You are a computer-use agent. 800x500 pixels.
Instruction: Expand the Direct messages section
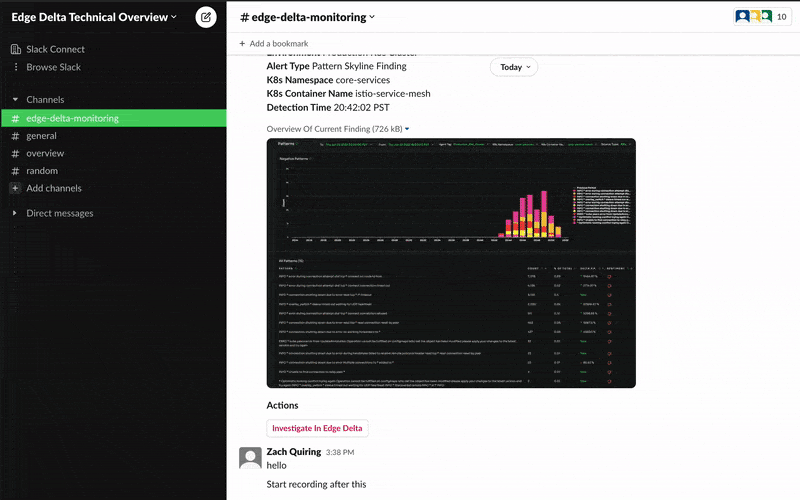point(15,213)
